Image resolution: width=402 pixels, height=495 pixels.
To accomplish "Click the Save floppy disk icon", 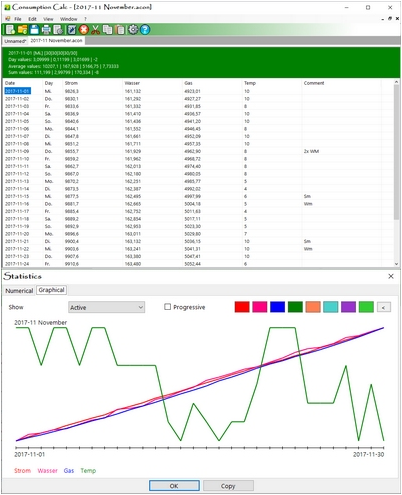I will tap(35, 30).
